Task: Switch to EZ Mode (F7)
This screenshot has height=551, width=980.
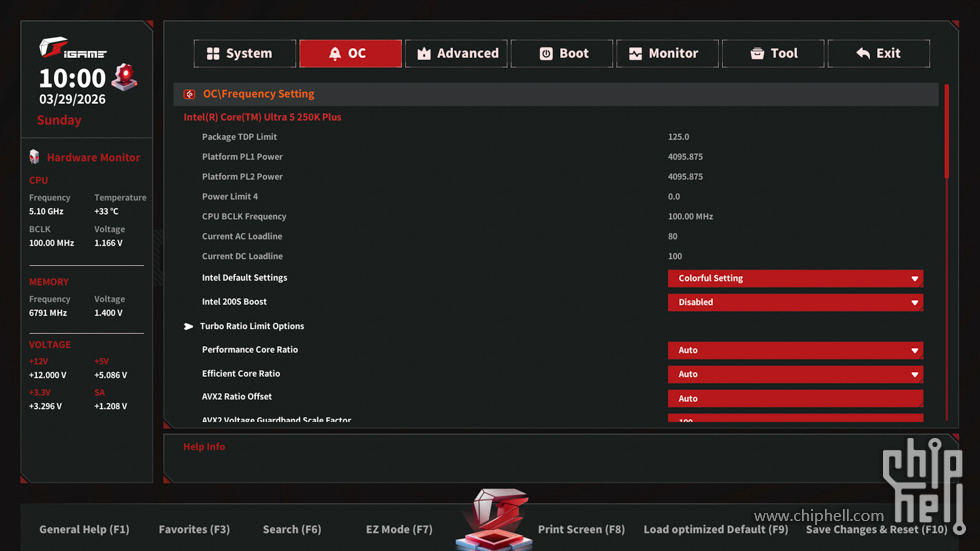Action: click(x=399, y=529)
